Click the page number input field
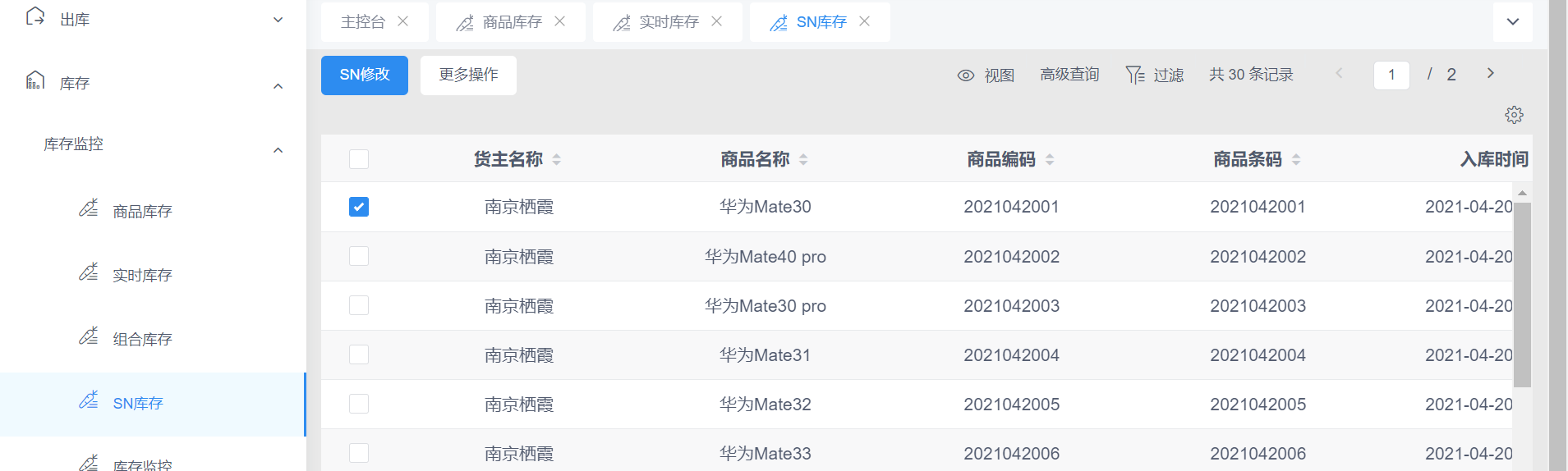The height and width of the screenshot is (471, 1568). [x=1391, y=75]
